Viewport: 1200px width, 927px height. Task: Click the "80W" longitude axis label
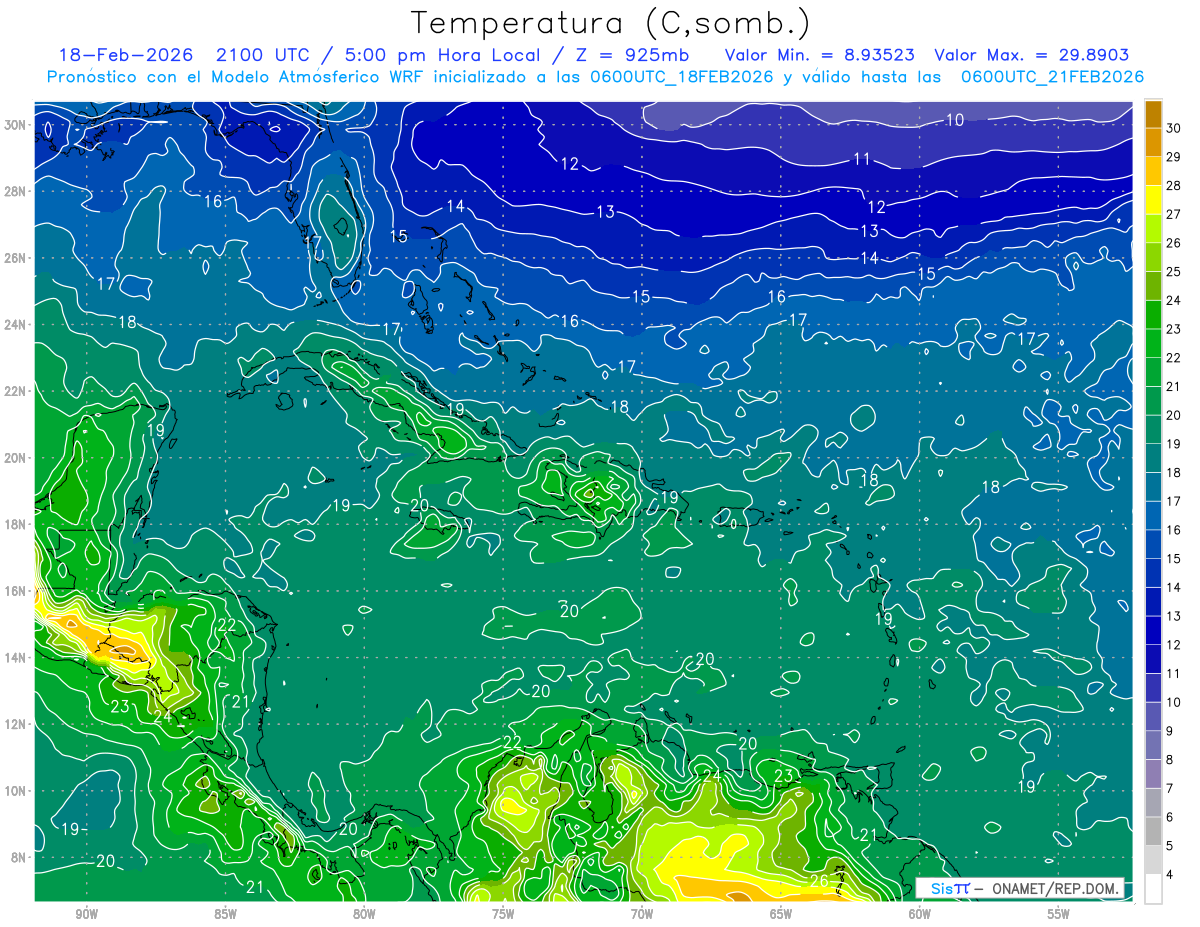click(x=364, y=914)
